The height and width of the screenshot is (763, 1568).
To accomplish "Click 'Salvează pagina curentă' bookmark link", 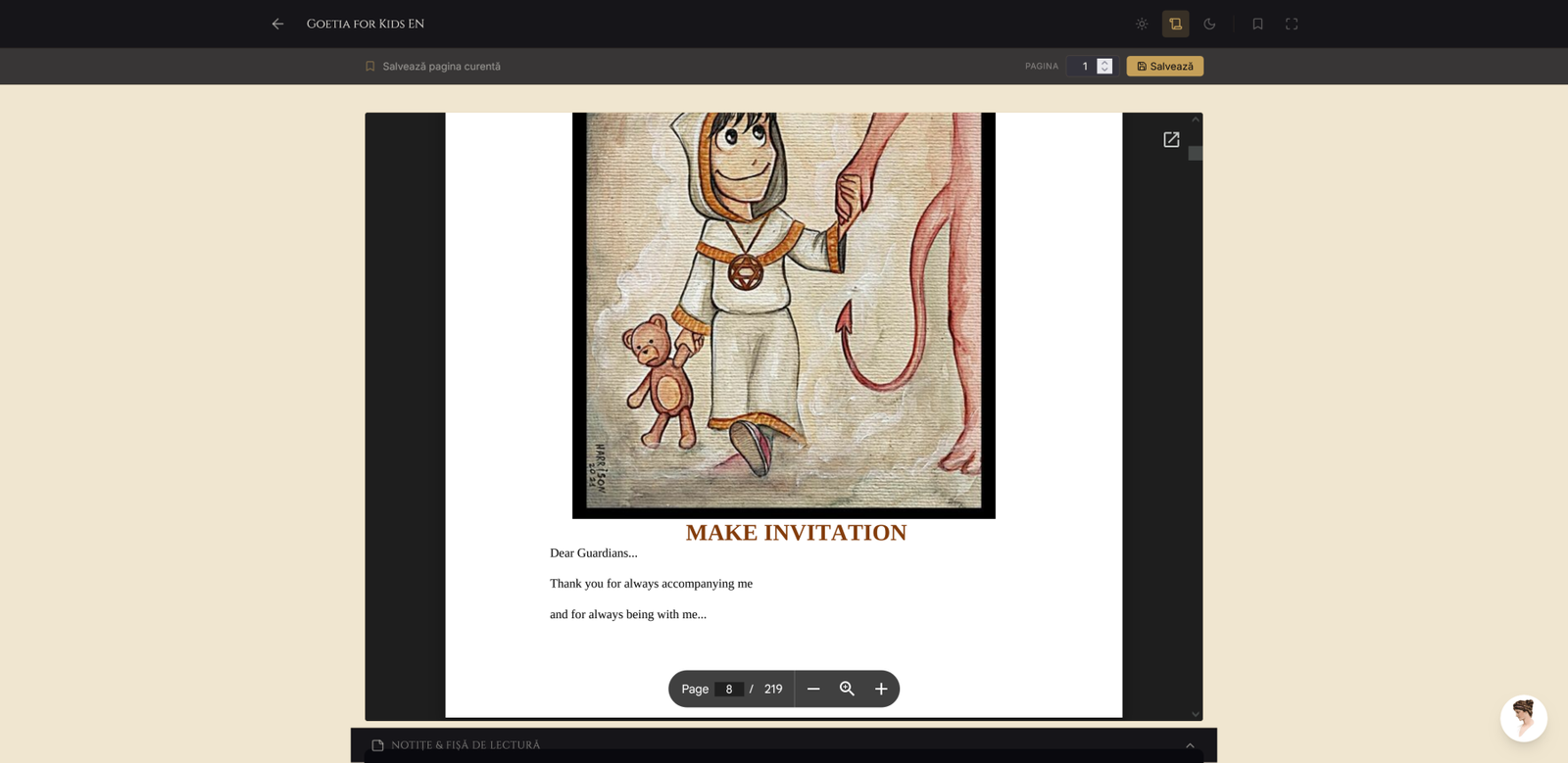I will [432, 67].
